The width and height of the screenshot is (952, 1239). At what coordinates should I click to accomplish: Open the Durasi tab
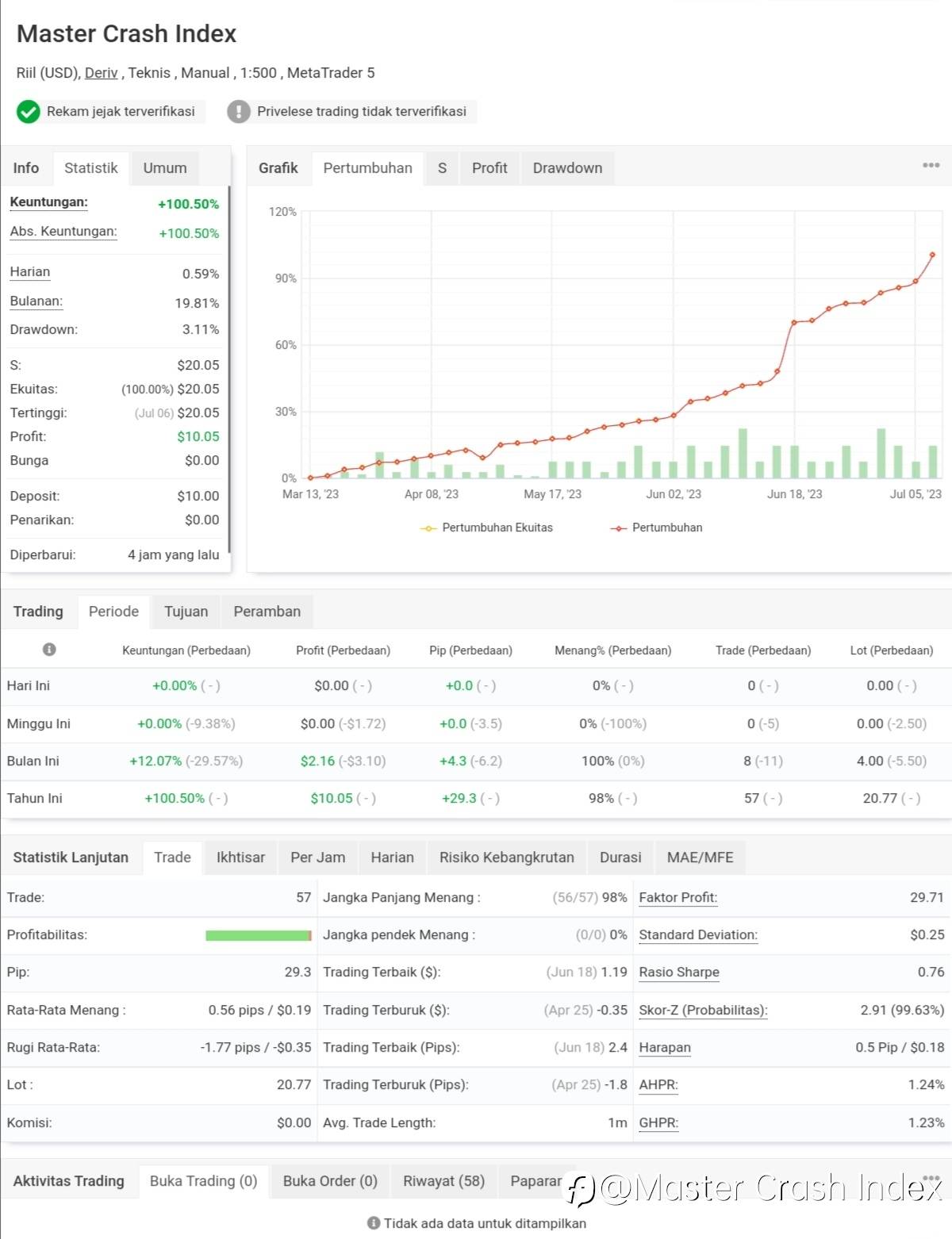coord(621,857)
